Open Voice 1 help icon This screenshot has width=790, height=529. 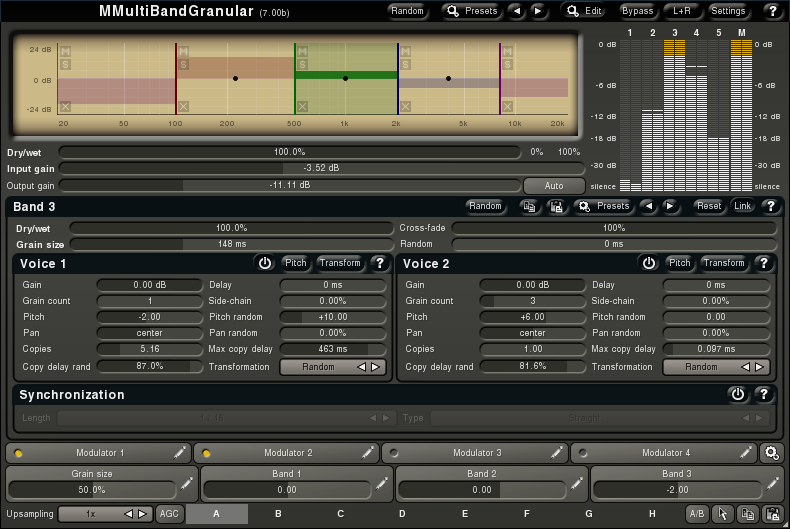(380, 263)
